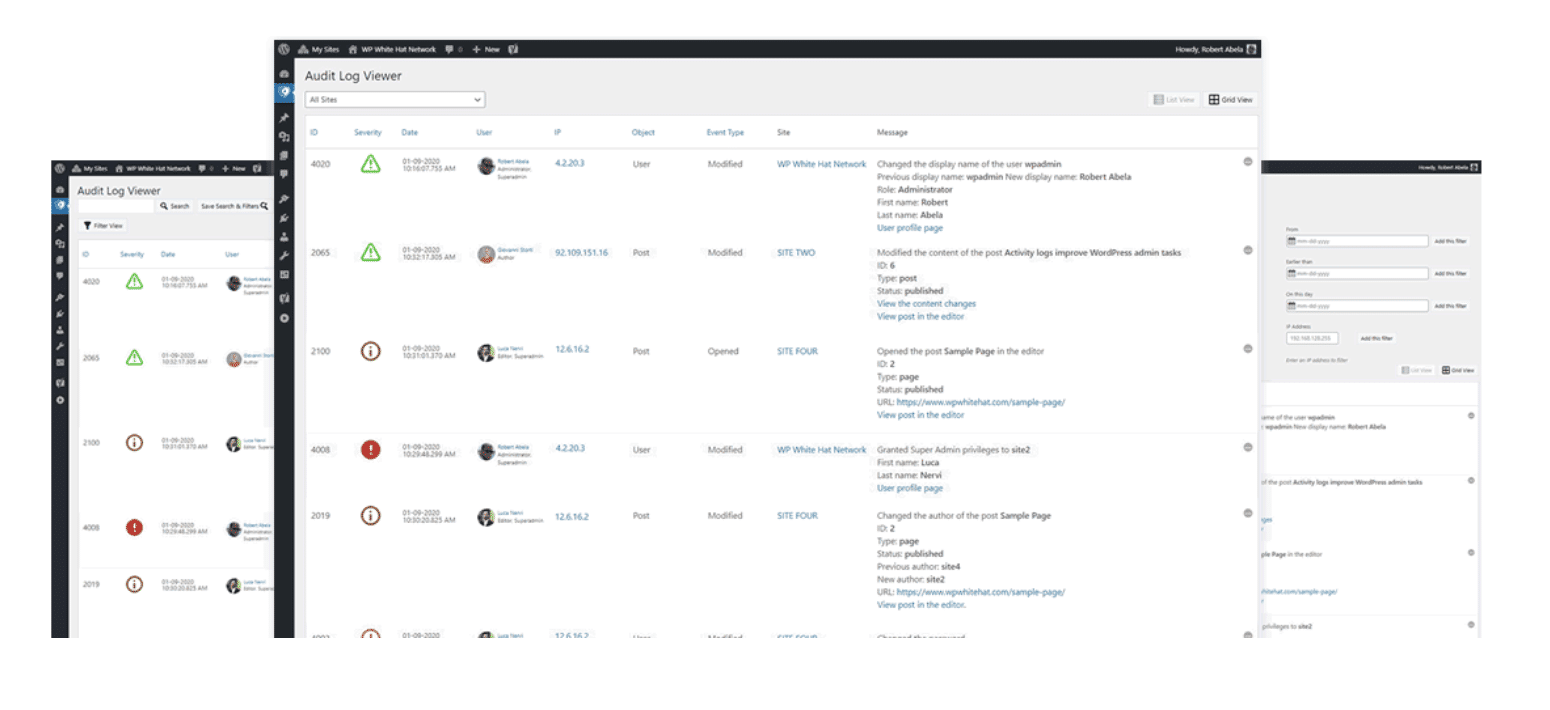Click the WordPress logo in the center window
1550x710 pixels.
point(284,49)
